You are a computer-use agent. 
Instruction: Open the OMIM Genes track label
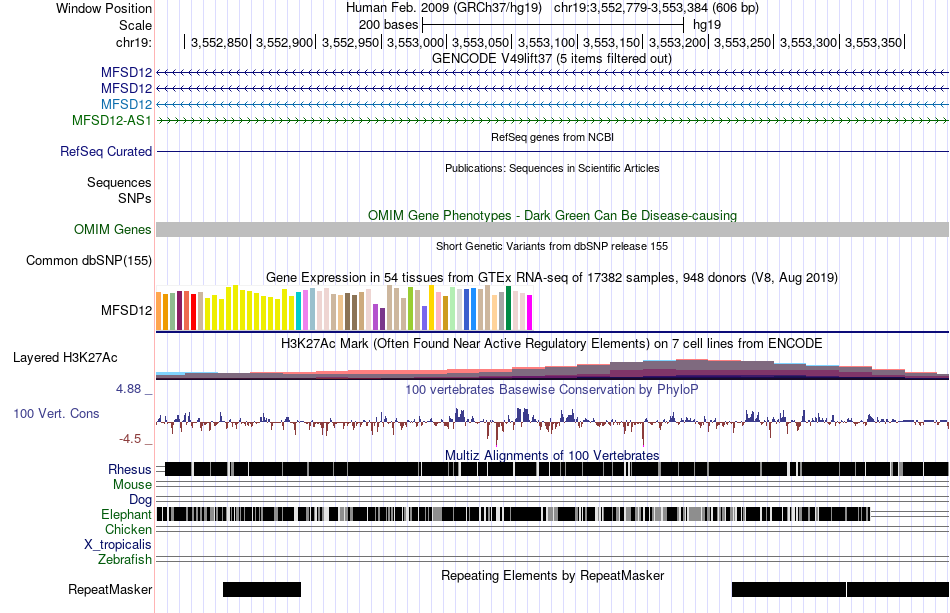click(113, 230)
